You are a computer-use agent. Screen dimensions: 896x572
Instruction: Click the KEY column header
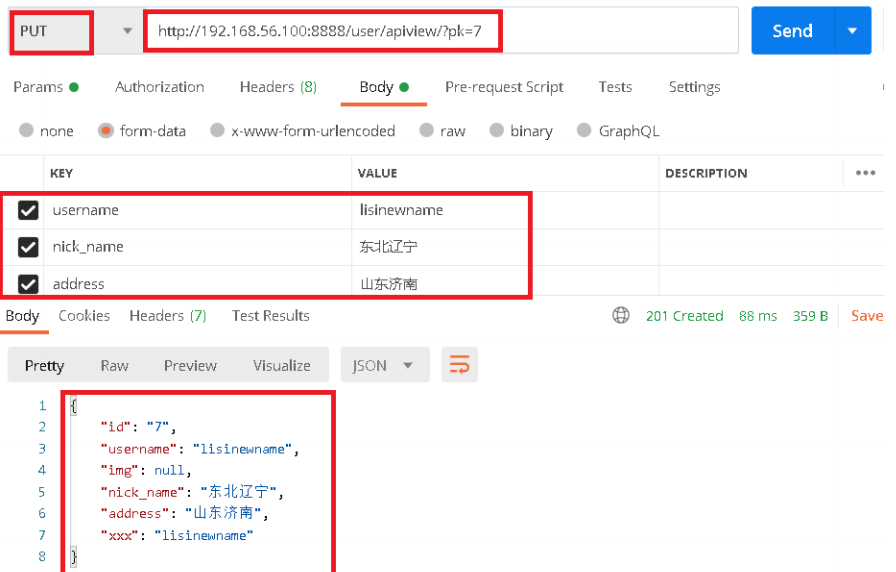pyautogui.click(x=61, y=173)
